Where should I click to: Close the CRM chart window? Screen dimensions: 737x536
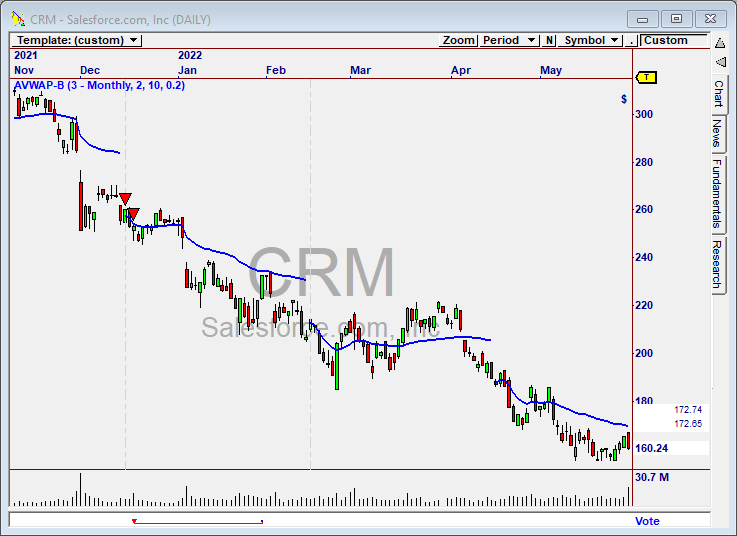click(710, 19)
